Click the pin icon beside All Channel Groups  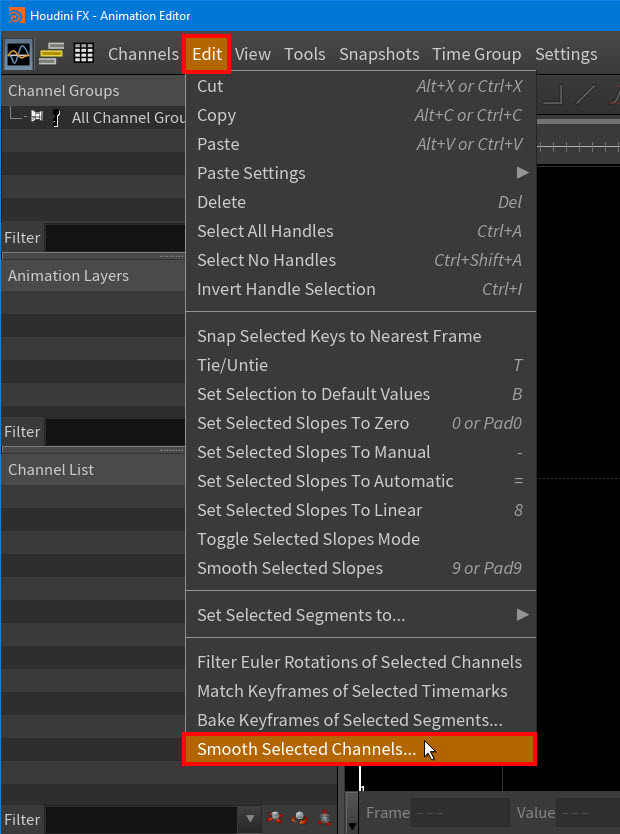(x=56, y=118)
